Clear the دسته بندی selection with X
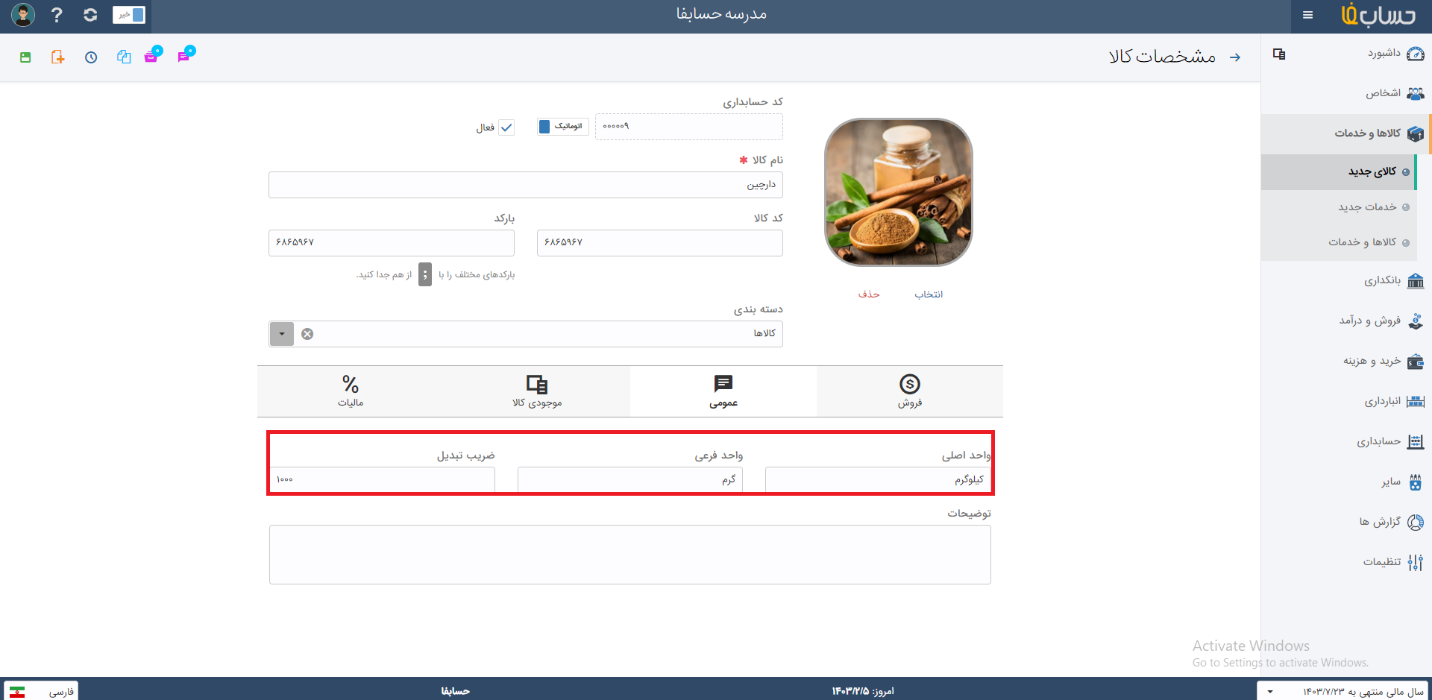1432x700 pixels. [x=307, y=334]
